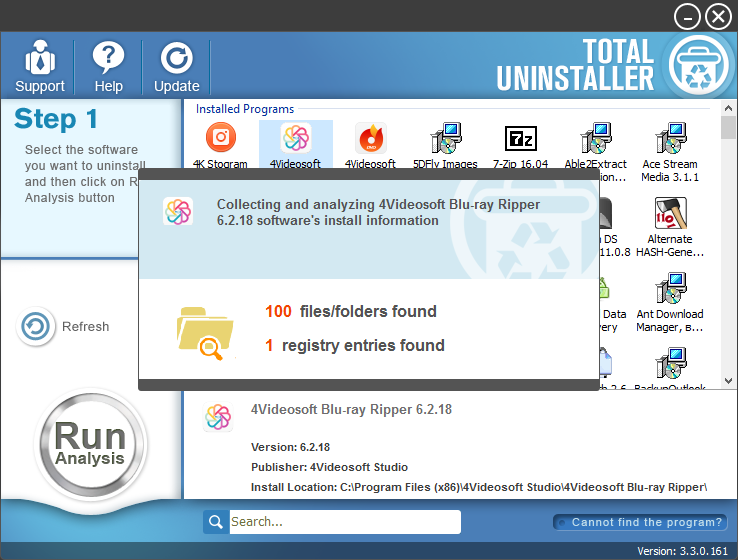738x560 pixels.
Task: Open the 'Cannot find the program?' link
Action: coord(640,522)
